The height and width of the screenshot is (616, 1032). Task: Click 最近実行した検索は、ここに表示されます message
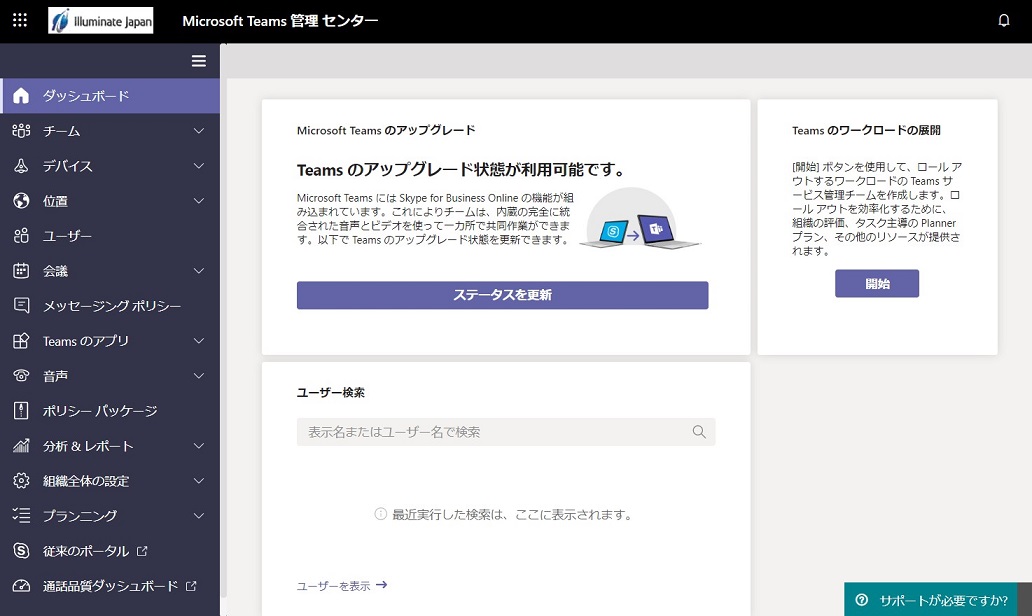coord(512,515)
